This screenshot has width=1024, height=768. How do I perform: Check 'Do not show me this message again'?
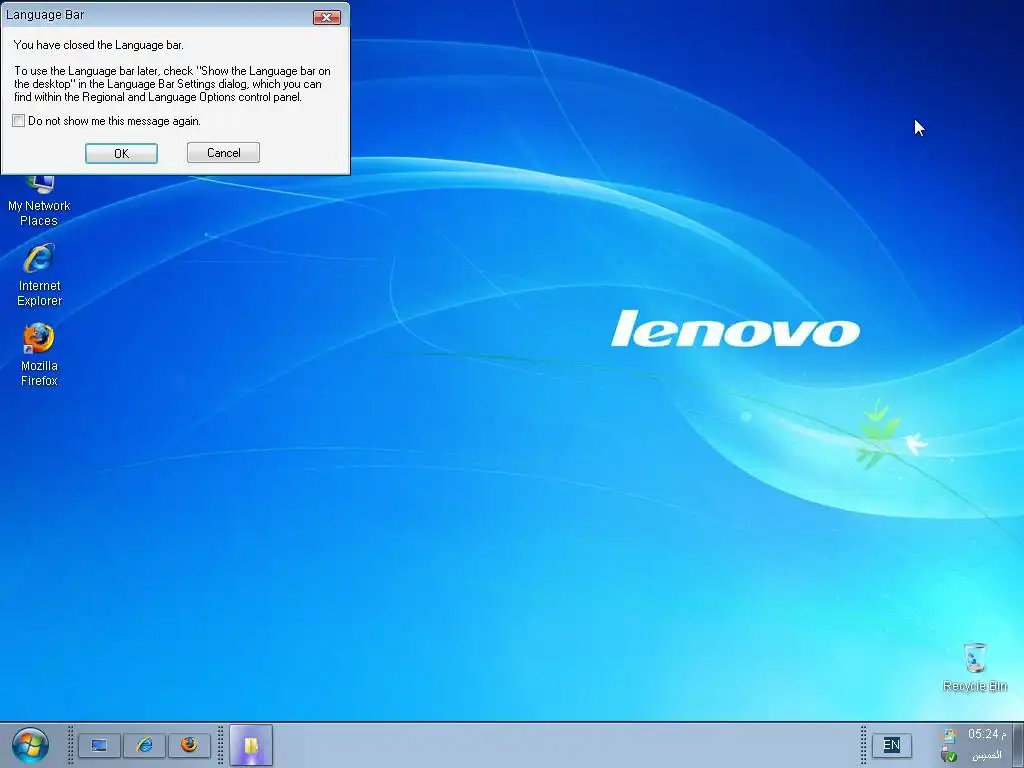(x=19, y=121)
